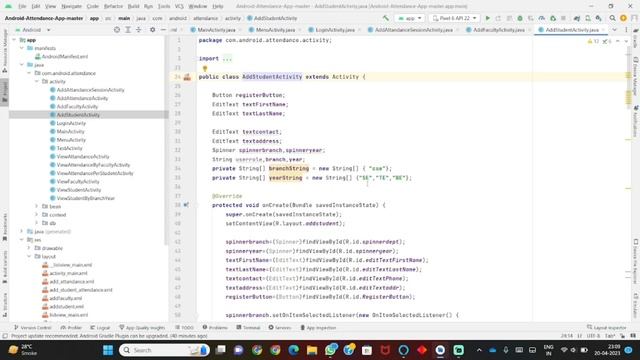Click override gutter icon beside onCreate
The height and width of the screenshot is (360, 640).
pos(186,205)
